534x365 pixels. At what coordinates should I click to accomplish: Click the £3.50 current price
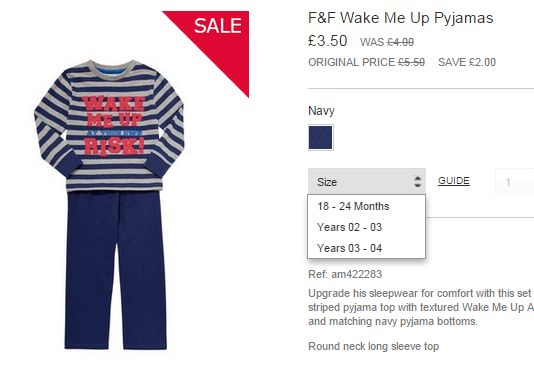click(x=328, y=41)
